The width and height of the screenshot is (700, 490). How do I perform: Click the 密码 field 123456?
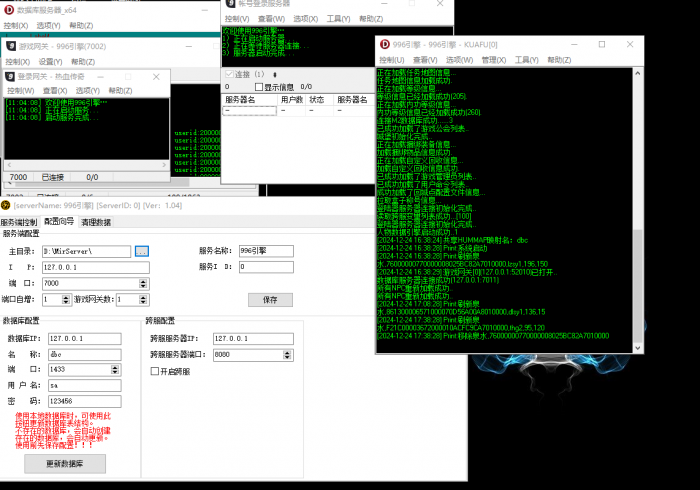pyautogui.click(x=84, y=401)
